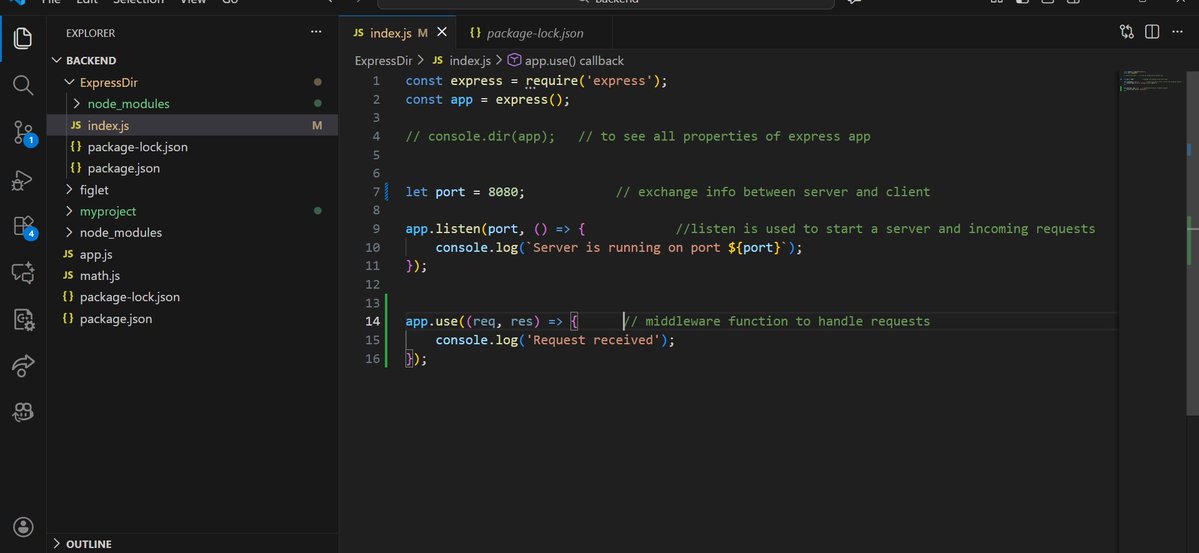Viewport: 1199px width, 553px height.
Task: Select index.js in the Explorer tree
Action: [x=193, y=125]
